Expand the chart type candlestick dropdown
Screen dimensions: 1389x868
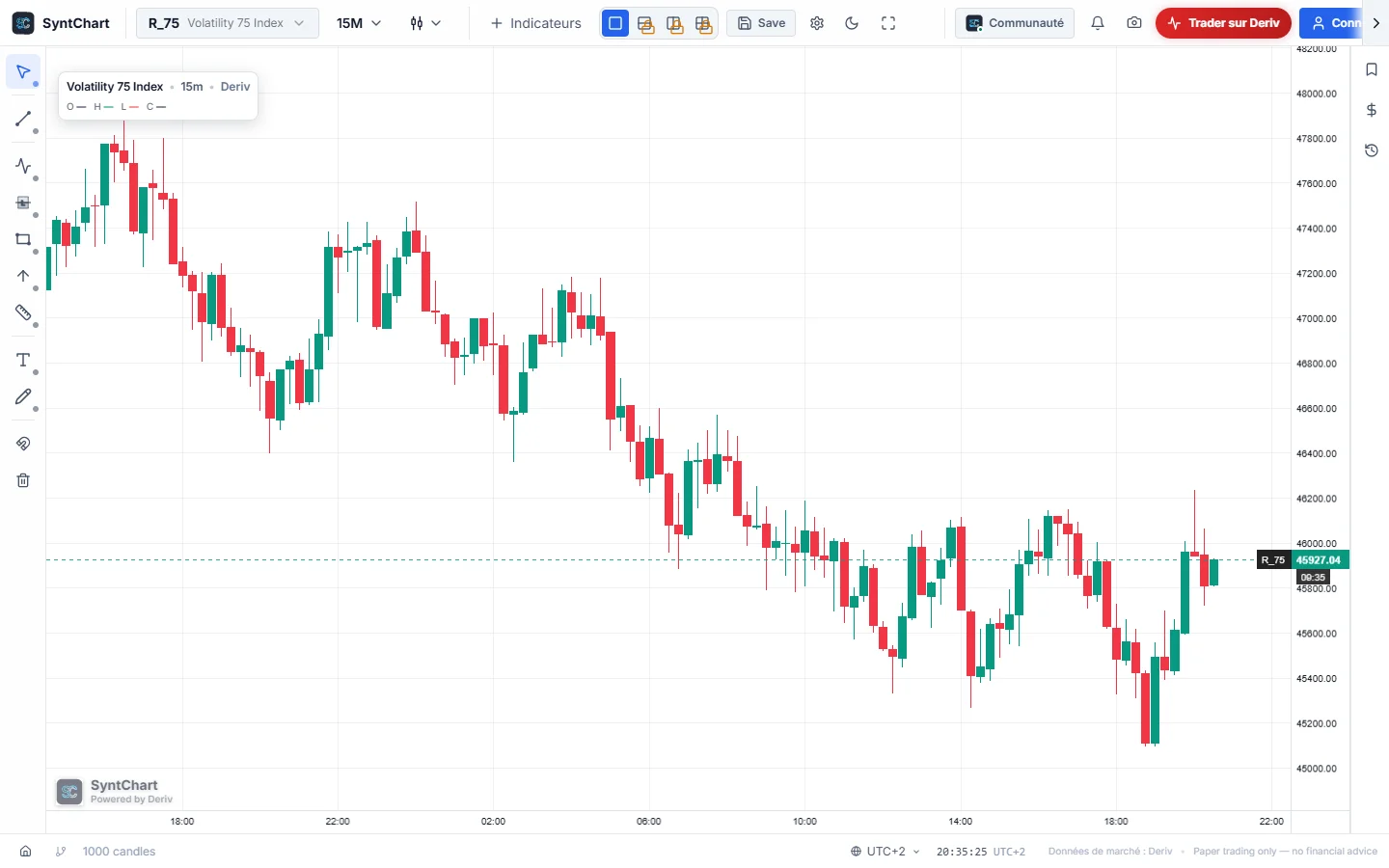click(425, 23)
